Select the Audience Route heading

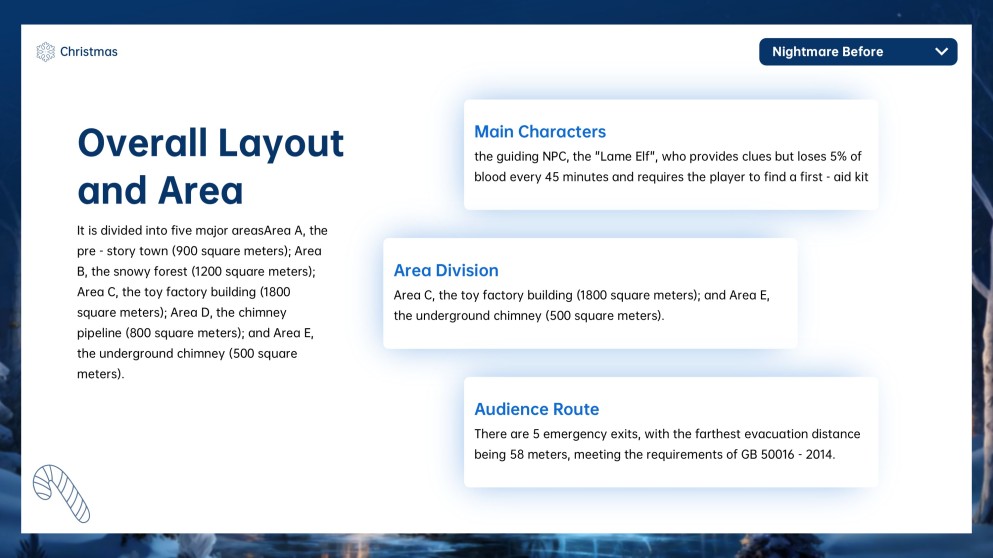(x=536, y=409)
